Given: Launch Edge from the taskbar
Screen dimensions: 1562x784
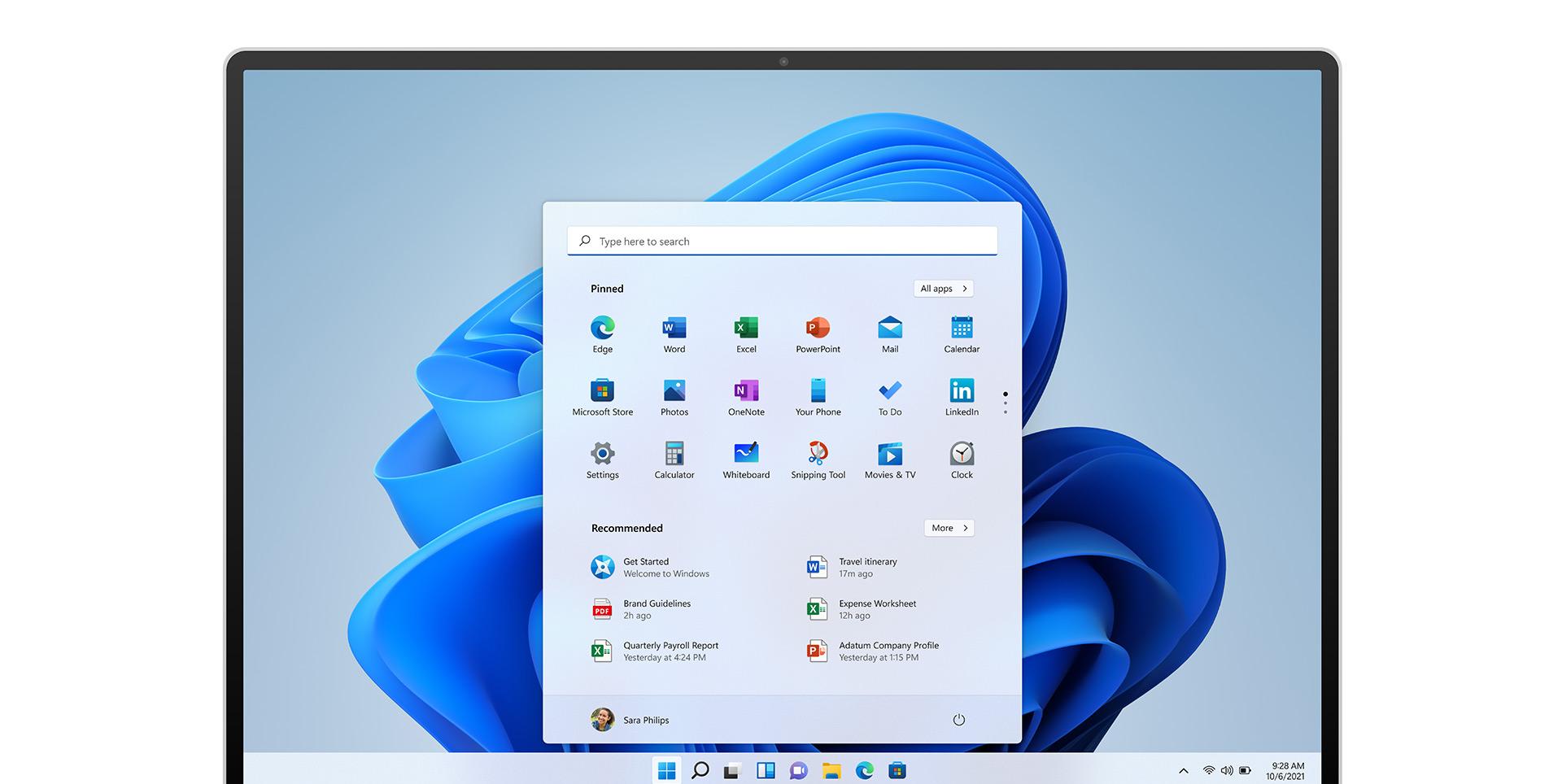Looking at the screenshot, I should click(864, 770).
